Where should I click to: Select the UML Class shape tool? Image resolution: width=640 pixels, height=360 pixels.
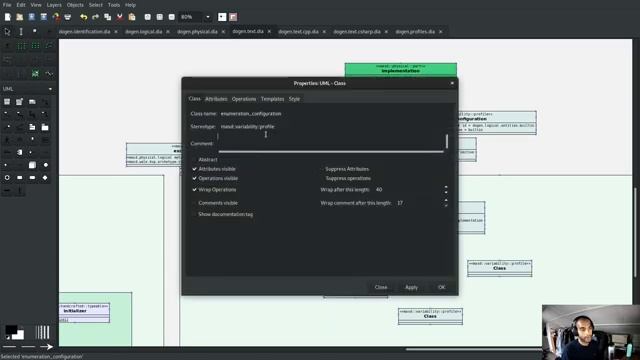coord(7,102)
